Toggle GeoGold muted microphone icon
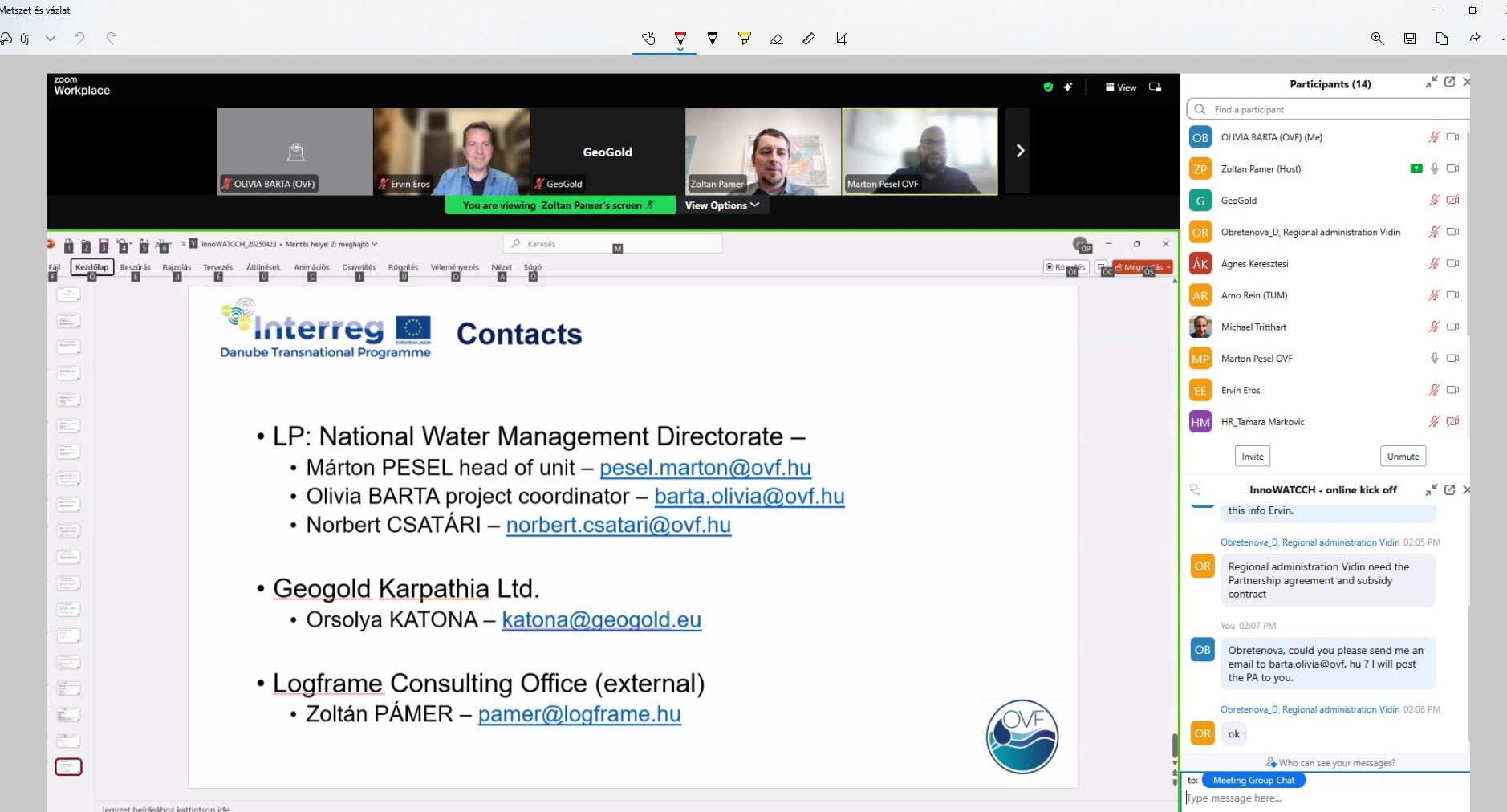1507x812 pixels. [x=1434, y=201]
